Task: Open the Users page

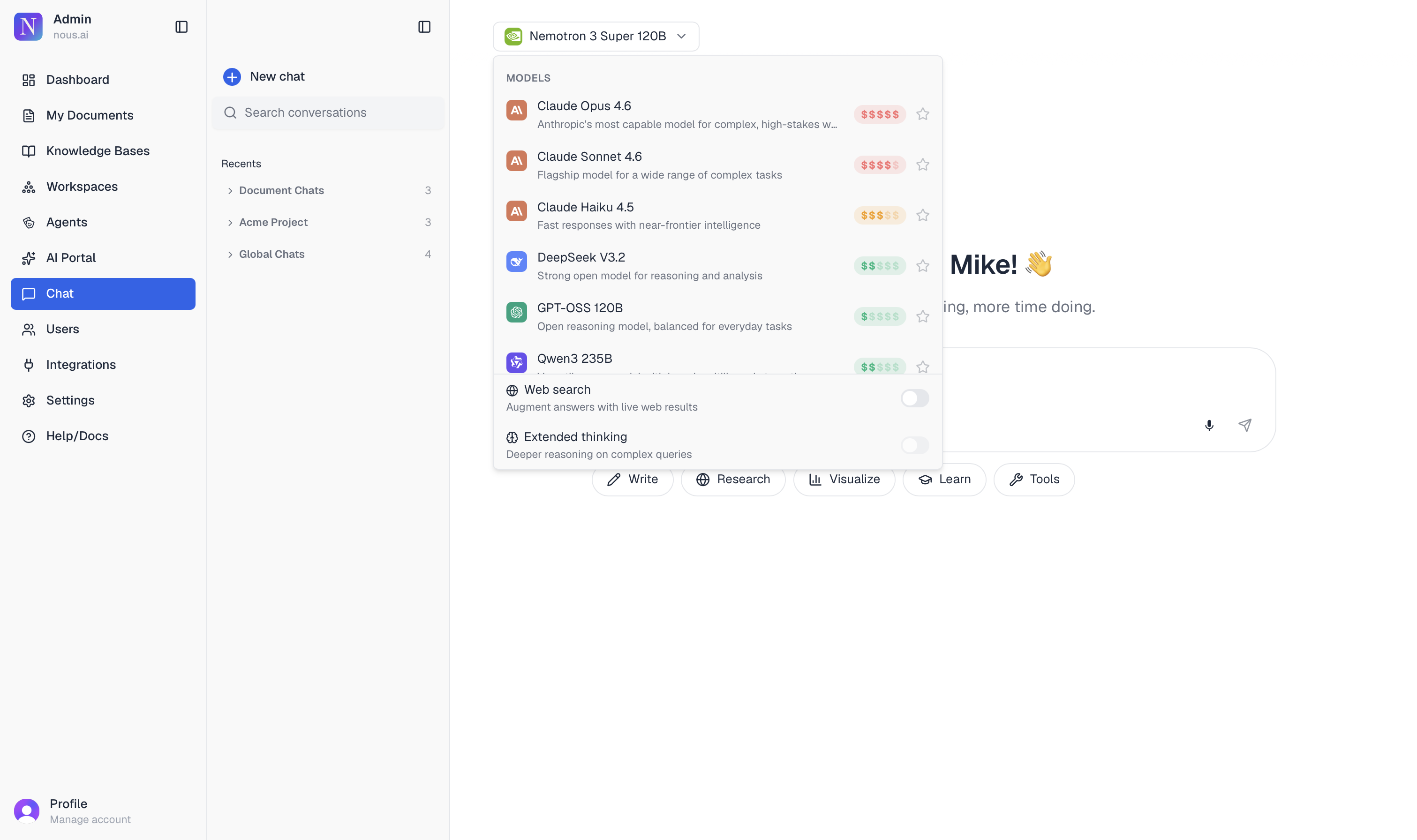Action: (x=103, y=330)
